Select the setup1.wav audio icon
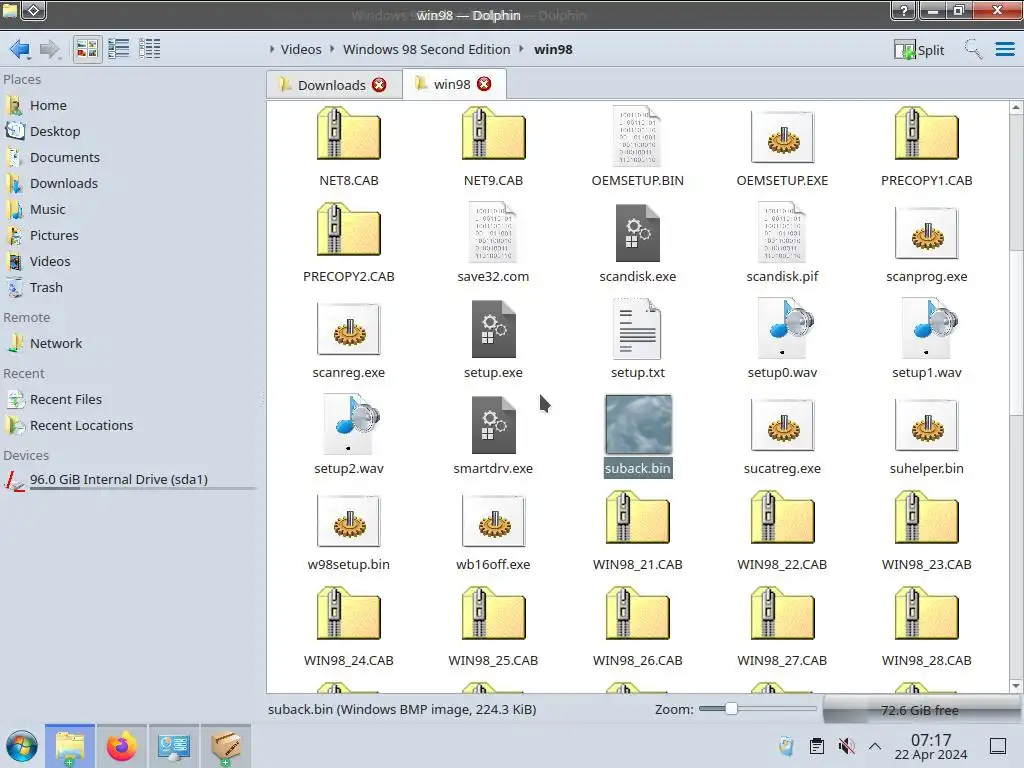Screen dimensions: 1024x768 tap(927, 328)
